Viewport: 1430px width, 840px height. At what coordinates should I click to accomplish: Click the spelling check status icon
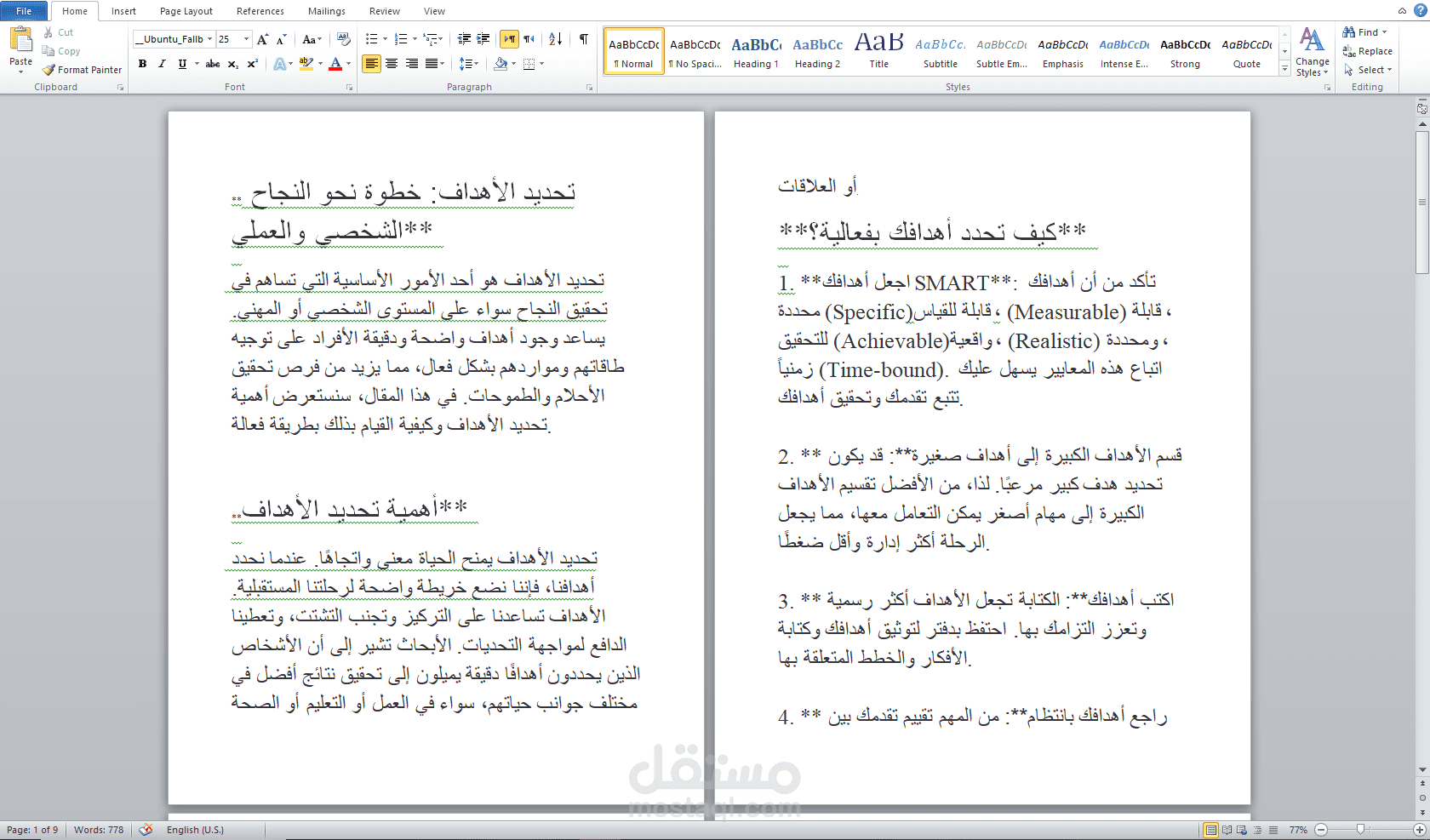coord(146,830)
